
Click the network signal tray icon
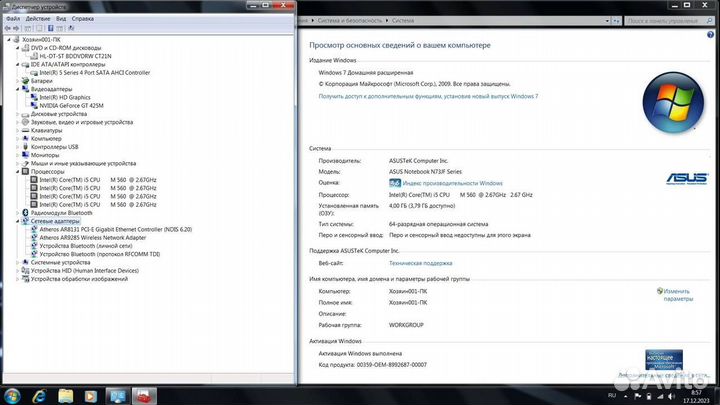pos(660,396)
